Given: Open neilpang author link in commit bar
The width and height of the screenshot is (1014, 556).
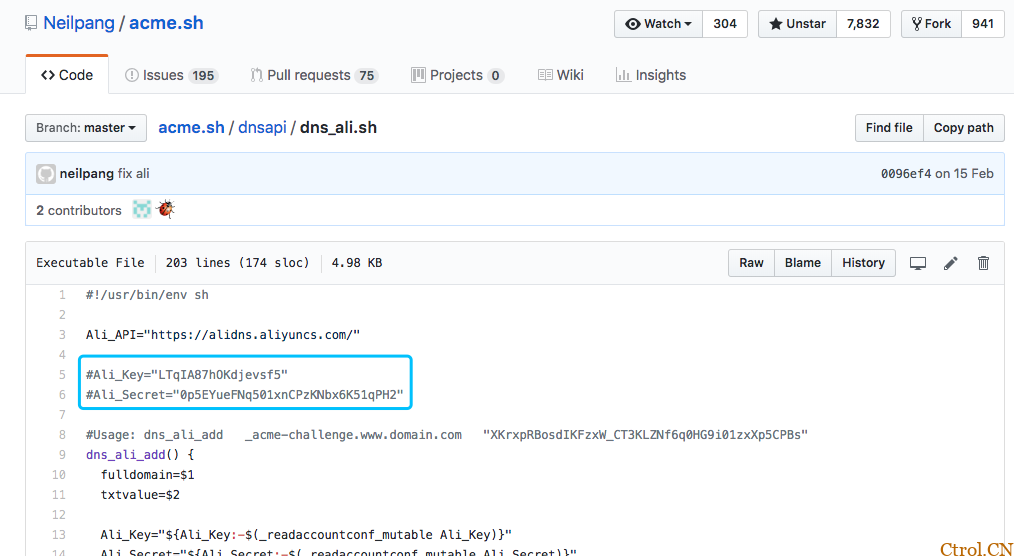Looking at the screenshot, I should tap(87, 174).
